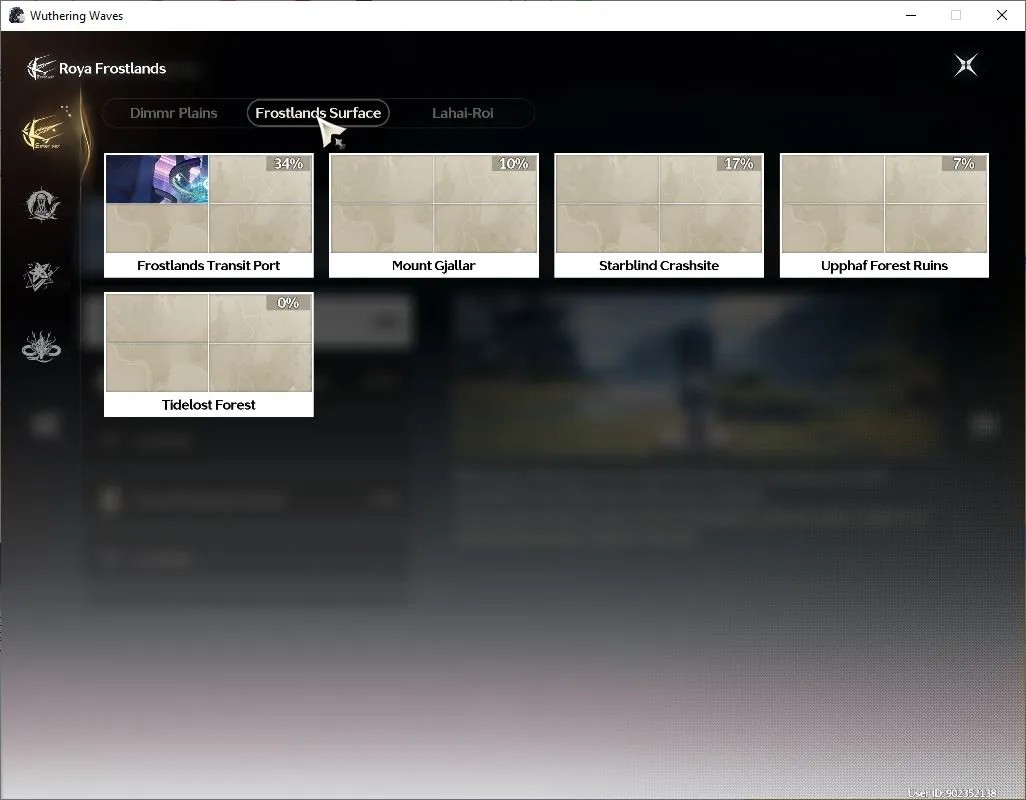Minimize the Wuthering Waves window
The height and width of the screenshot is (800, 1026).
[x=911, y=15]
